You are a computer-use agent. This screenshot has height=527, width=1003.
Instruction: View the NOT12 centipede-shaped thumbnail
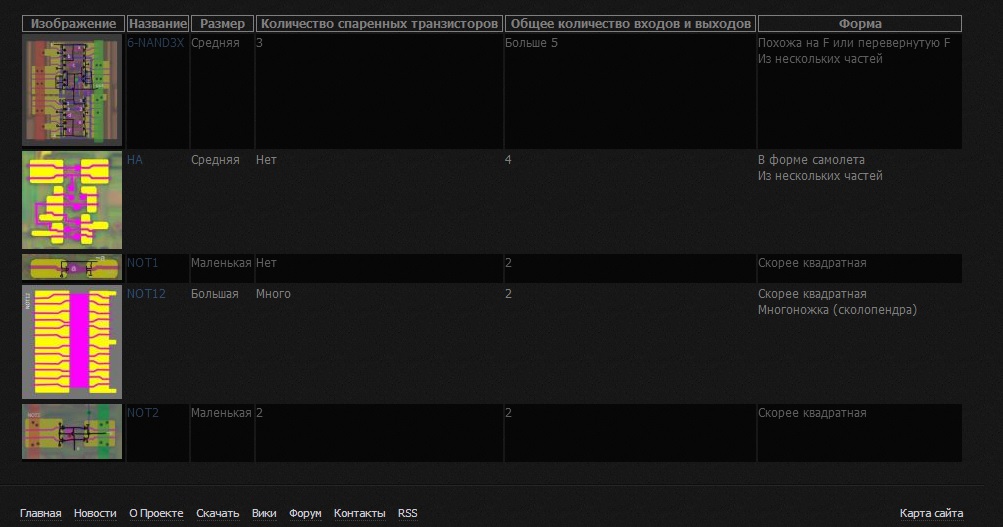[72, 342]
